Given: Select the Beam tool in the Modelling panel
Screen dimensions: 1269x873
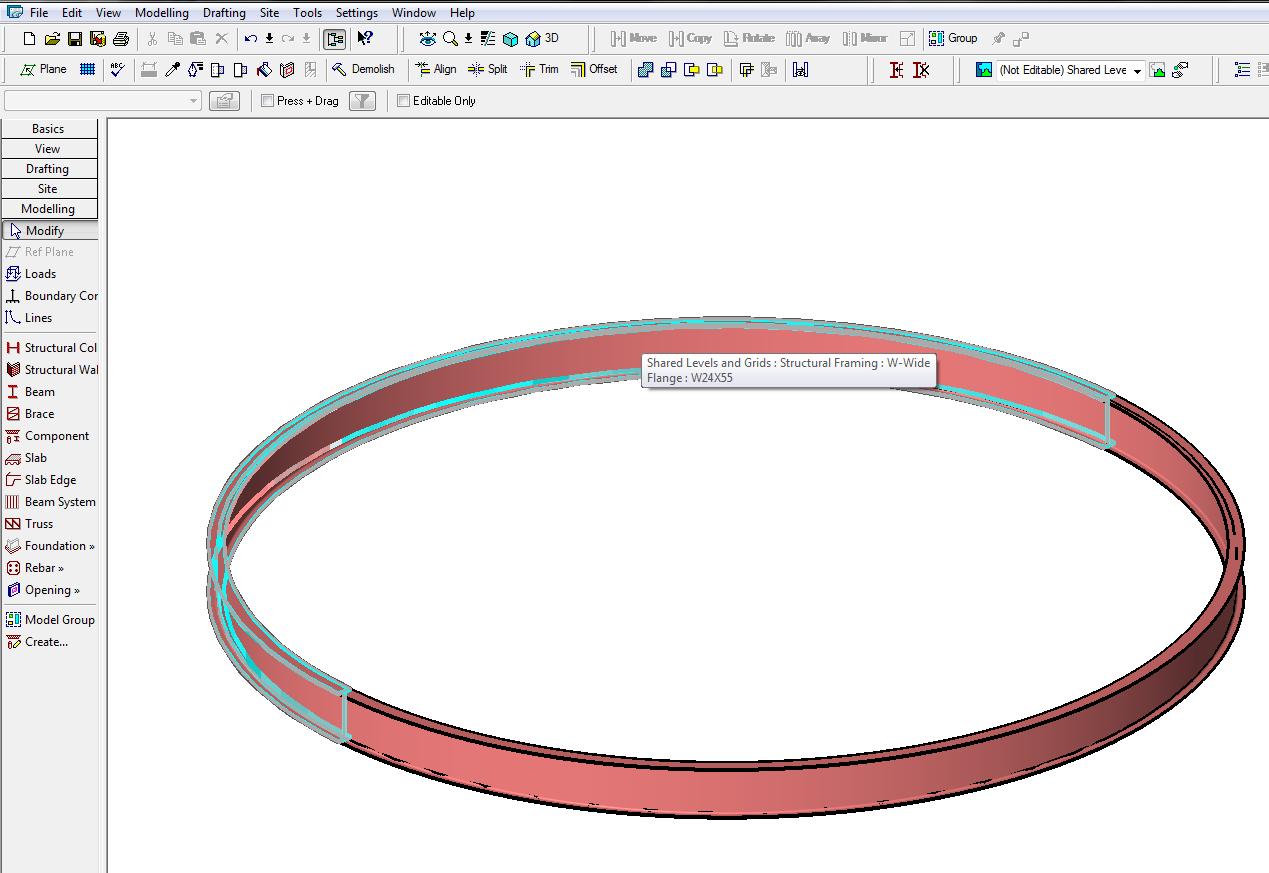Looking at the screenshot, I should (x=36, y=391).
